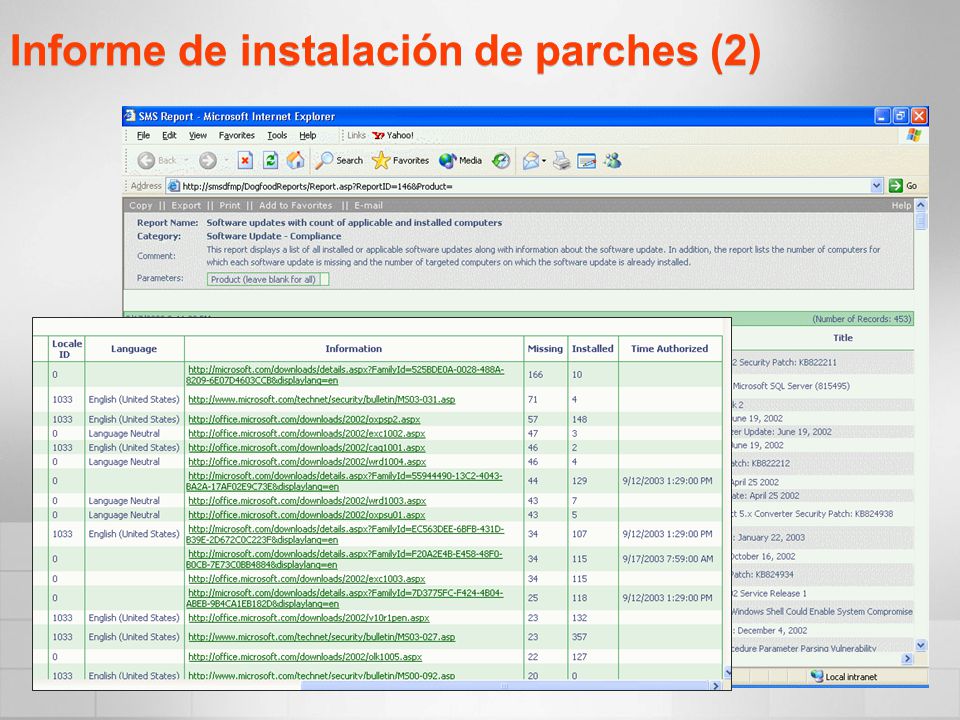Click the Back arrow icon in the toolbar

(x=146, y=160)
